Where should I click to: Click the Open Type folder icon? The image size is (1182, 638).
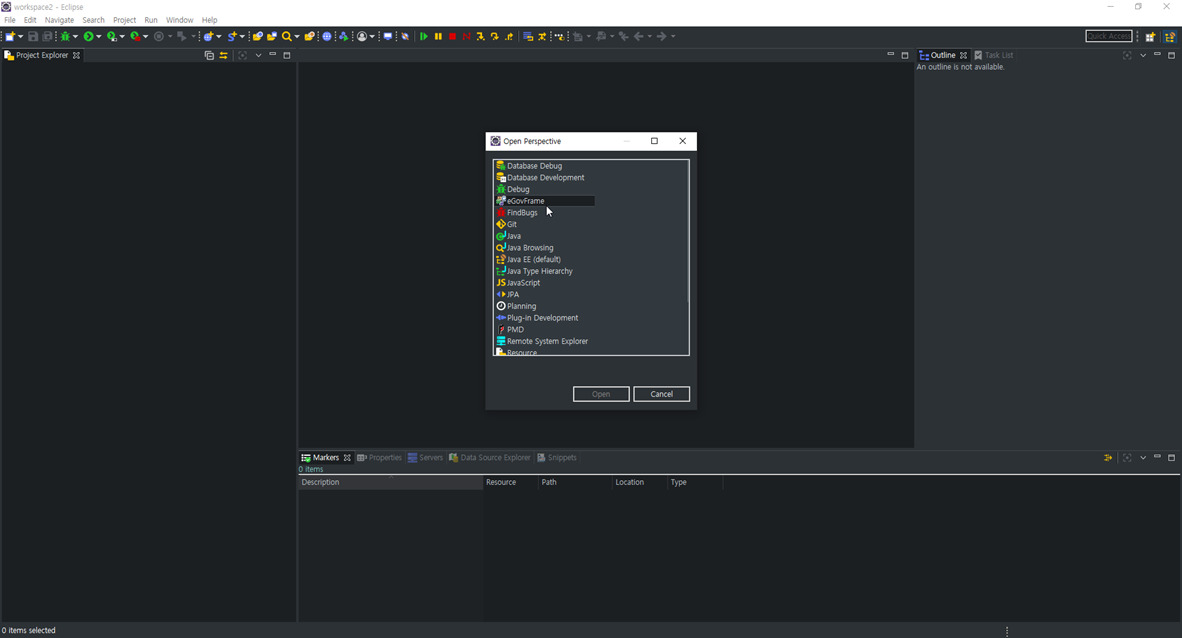257,36
